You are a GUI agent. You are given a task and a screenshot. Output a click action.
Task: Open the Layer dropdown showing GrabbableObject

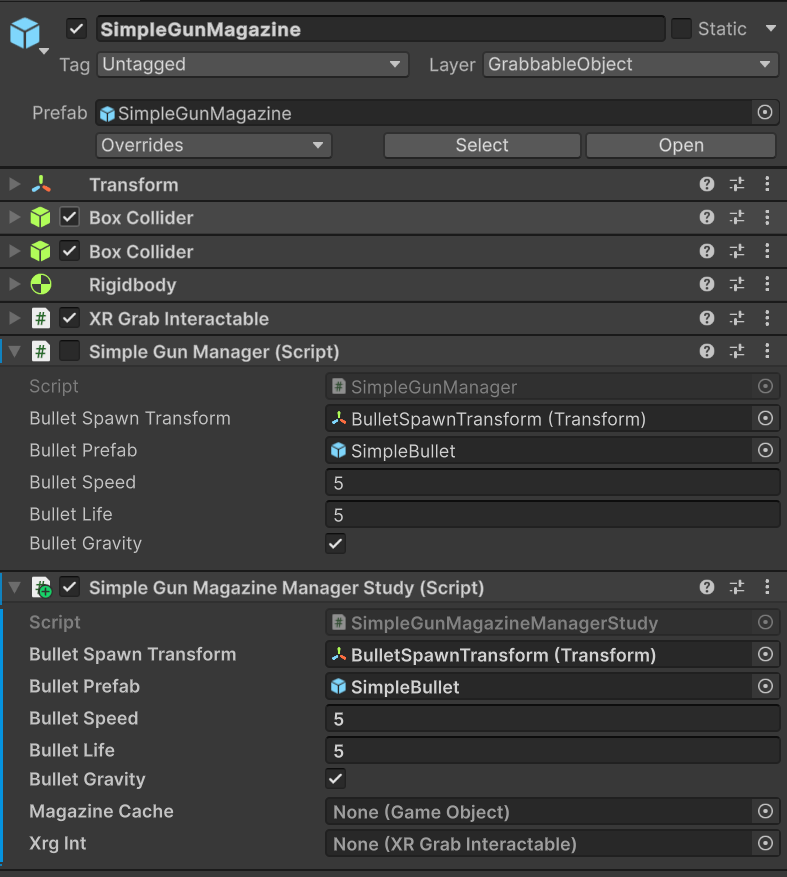tap(630, 65)
